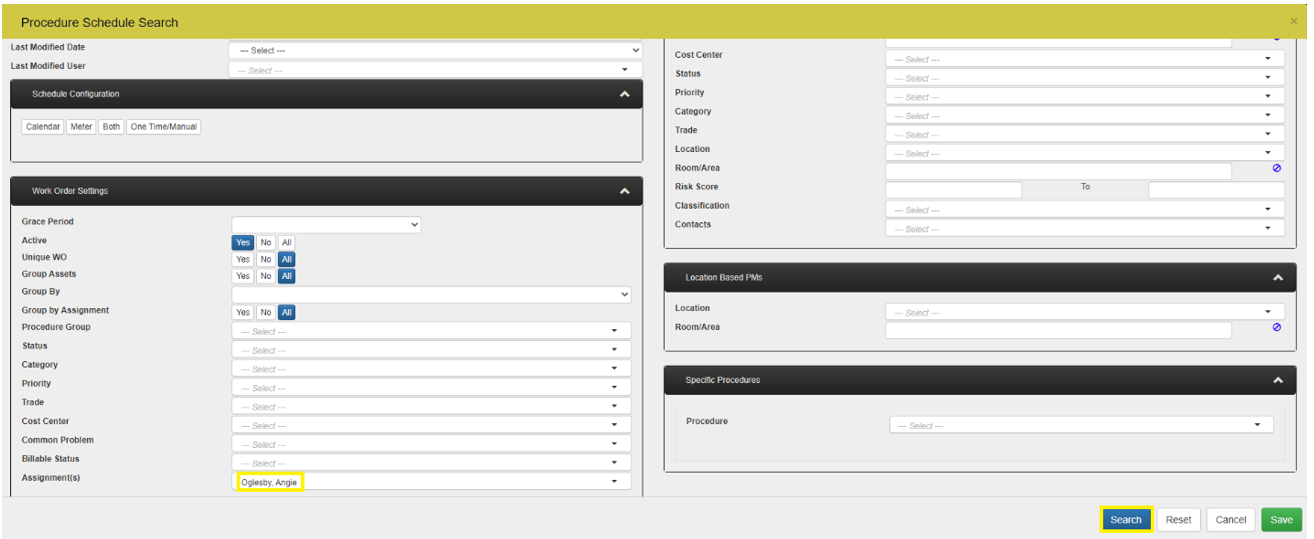Viewport: 1314px width, 539px height.
Task: Close the Procedure Schedule Search dialog with X
Action: point(1294,21)
